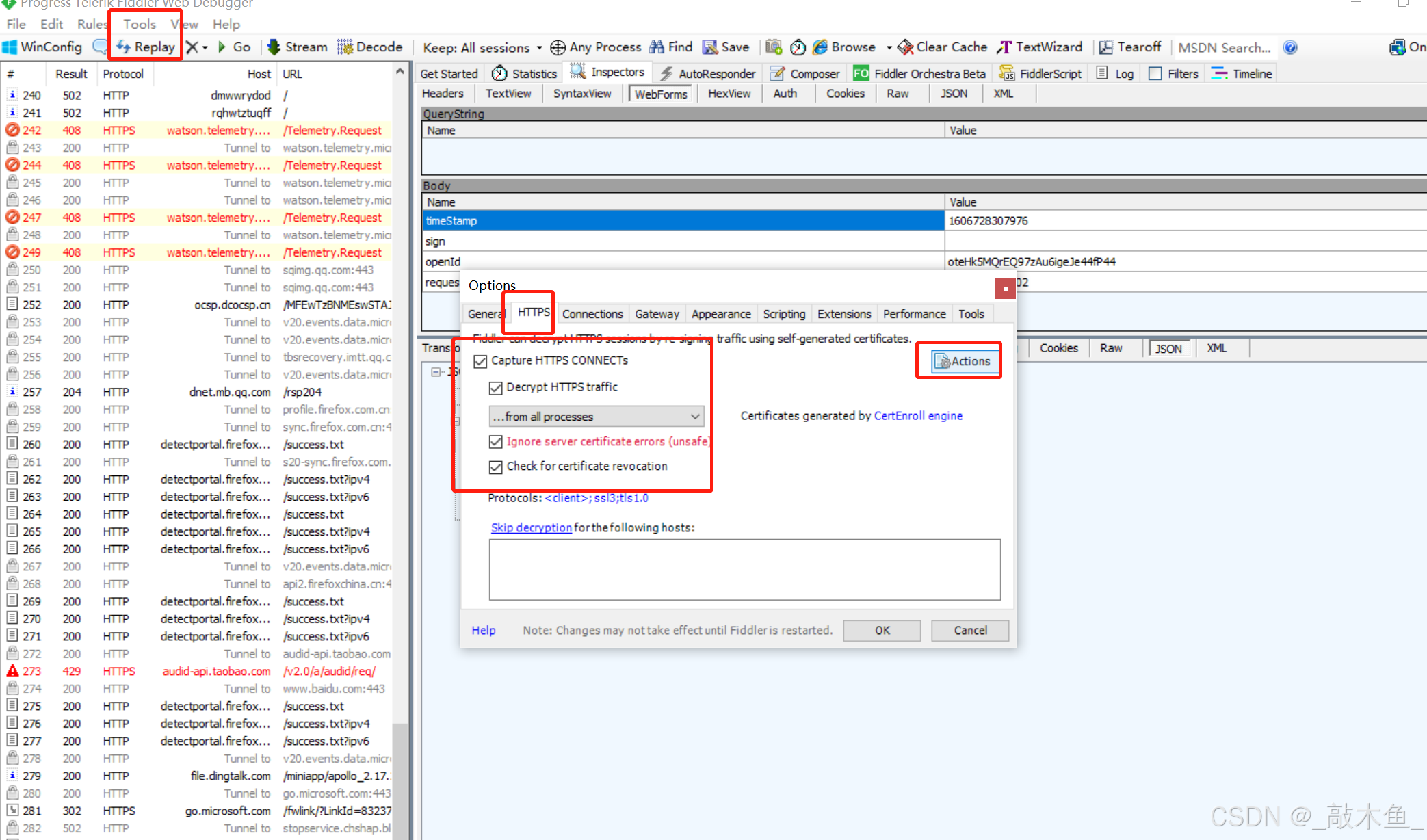The width and height of the screenshot is (1427, 840).
Task: Uncheck Check for certificate revocation
Action: (x=496, y=467)
